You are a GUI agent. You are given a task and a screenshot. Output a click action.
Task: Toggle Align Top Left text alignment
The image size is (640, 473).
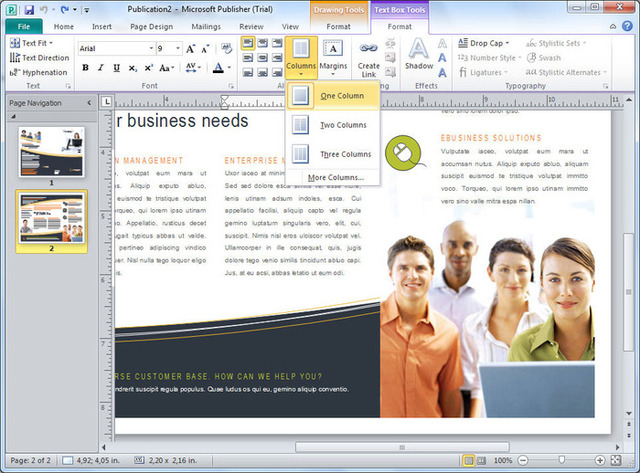[248, 43]
